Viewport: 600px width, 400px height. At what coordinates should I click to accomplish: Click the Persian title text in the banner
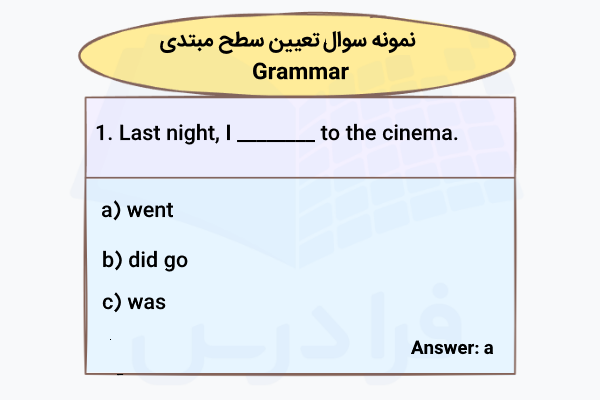[x=300, y=44]
